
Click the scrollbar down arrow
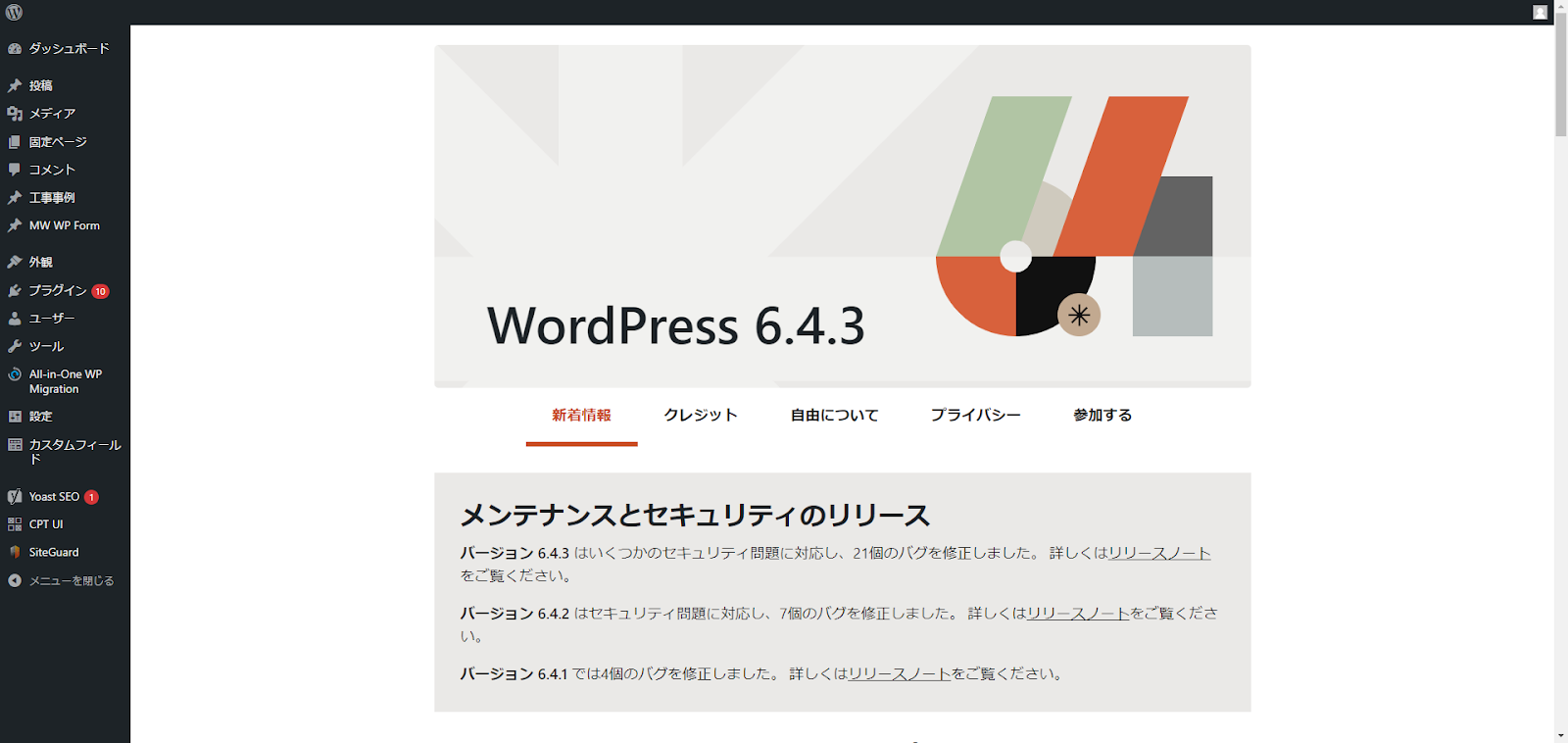[x=1560, y=735]
